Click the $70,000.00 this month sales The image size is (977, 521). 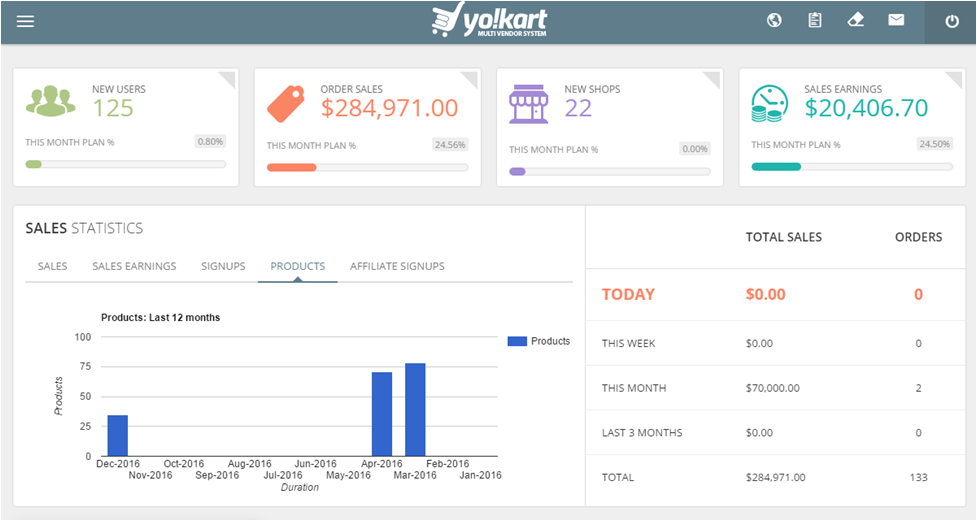coord(773,388)
